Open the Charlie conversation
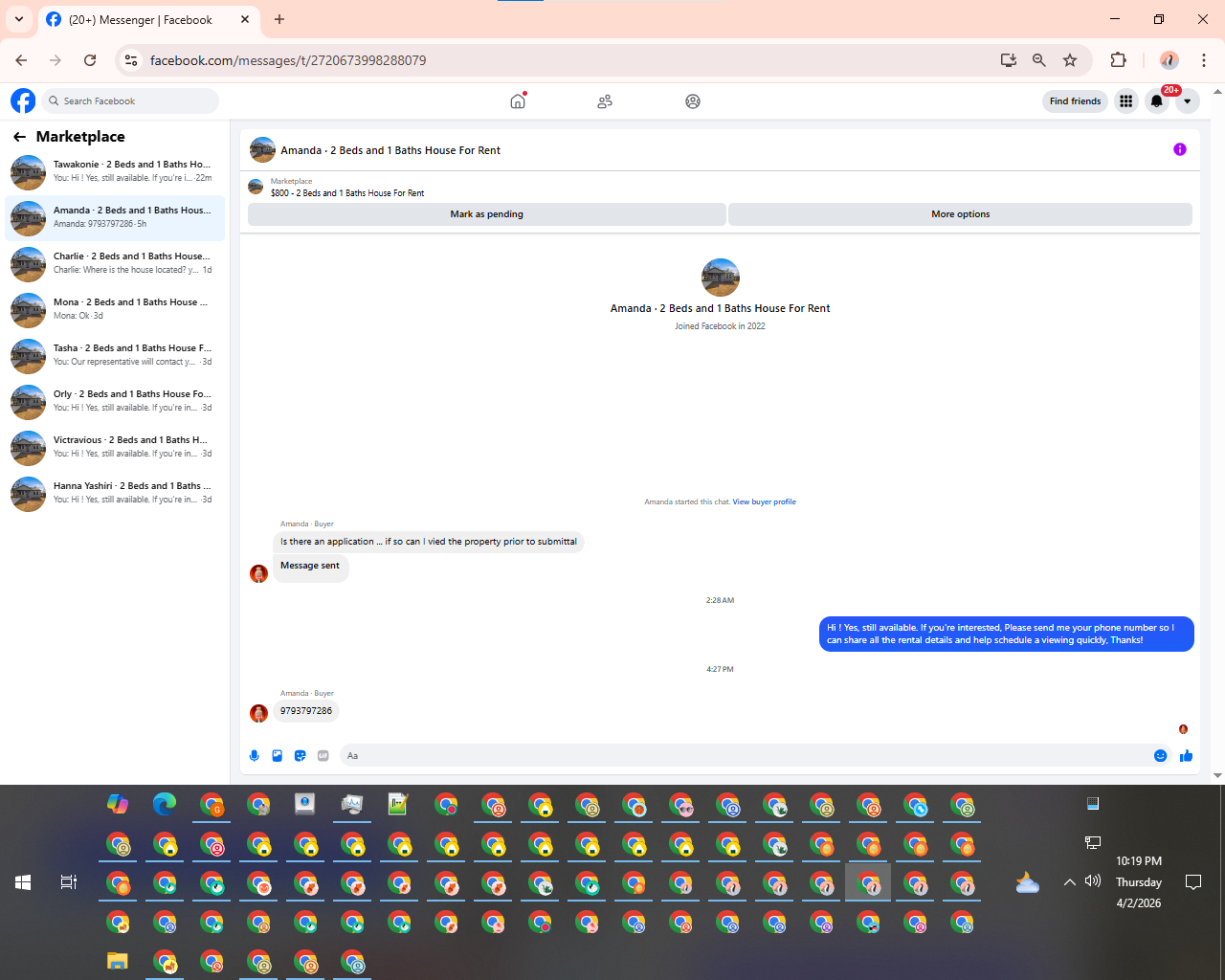This screenshot has height=980, width=1225. [115, 264]
